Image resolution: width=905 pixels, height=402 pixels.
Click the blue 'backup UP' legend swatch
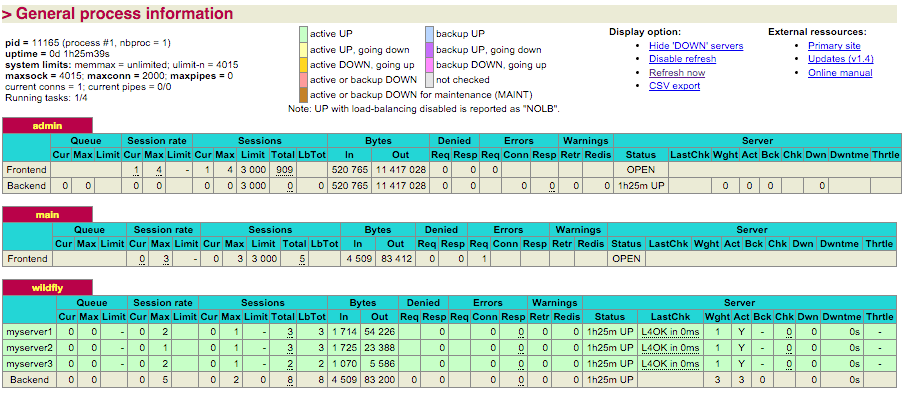coord(429,34)
